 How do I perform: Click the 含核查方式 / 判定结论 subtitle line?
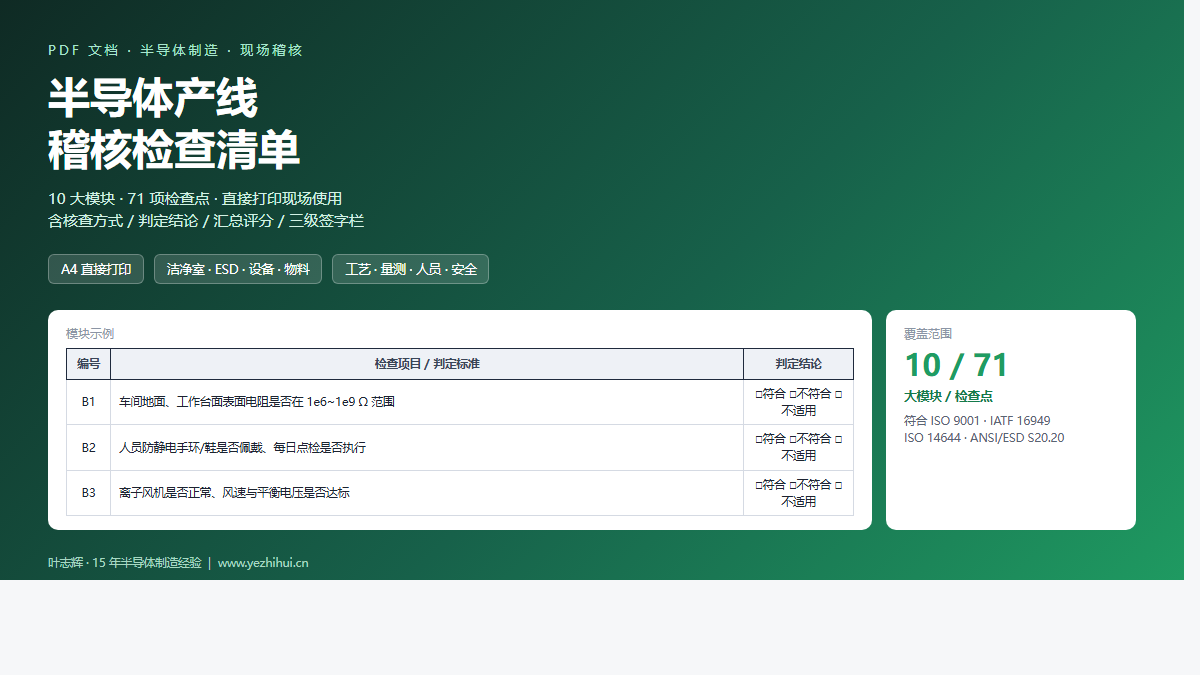tap(206, 221)
